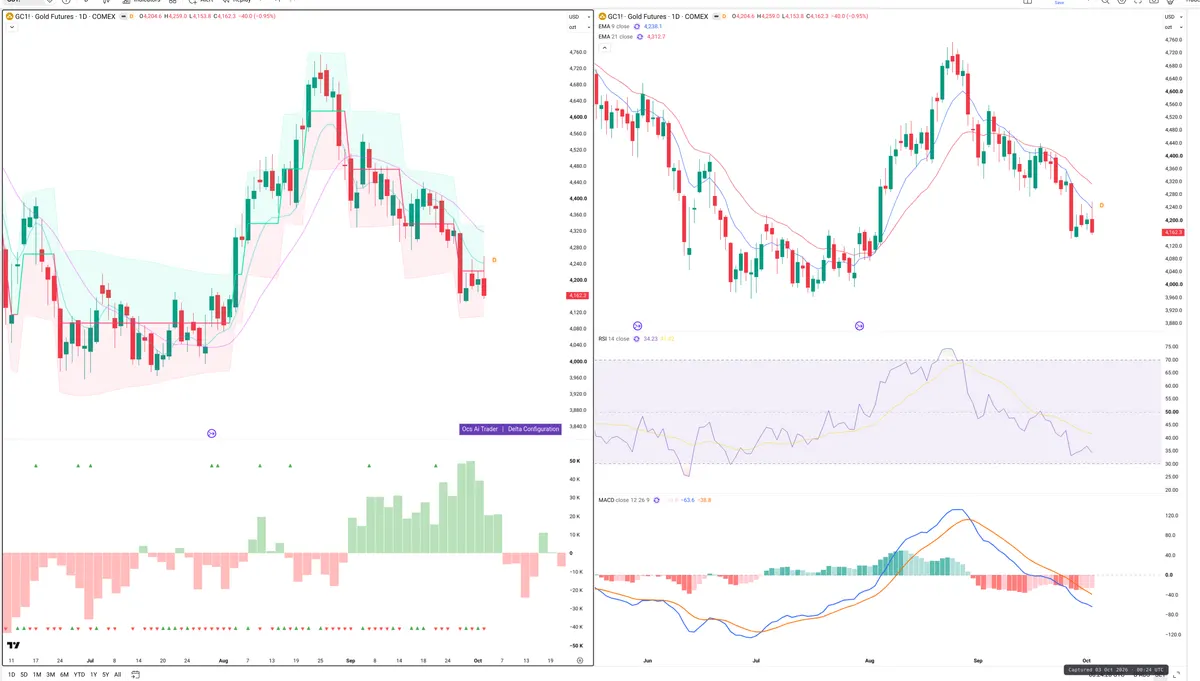Screen dimensions: 1200x681
Task: Click the flag icon beside right chart title
Action: coord(717,17)
